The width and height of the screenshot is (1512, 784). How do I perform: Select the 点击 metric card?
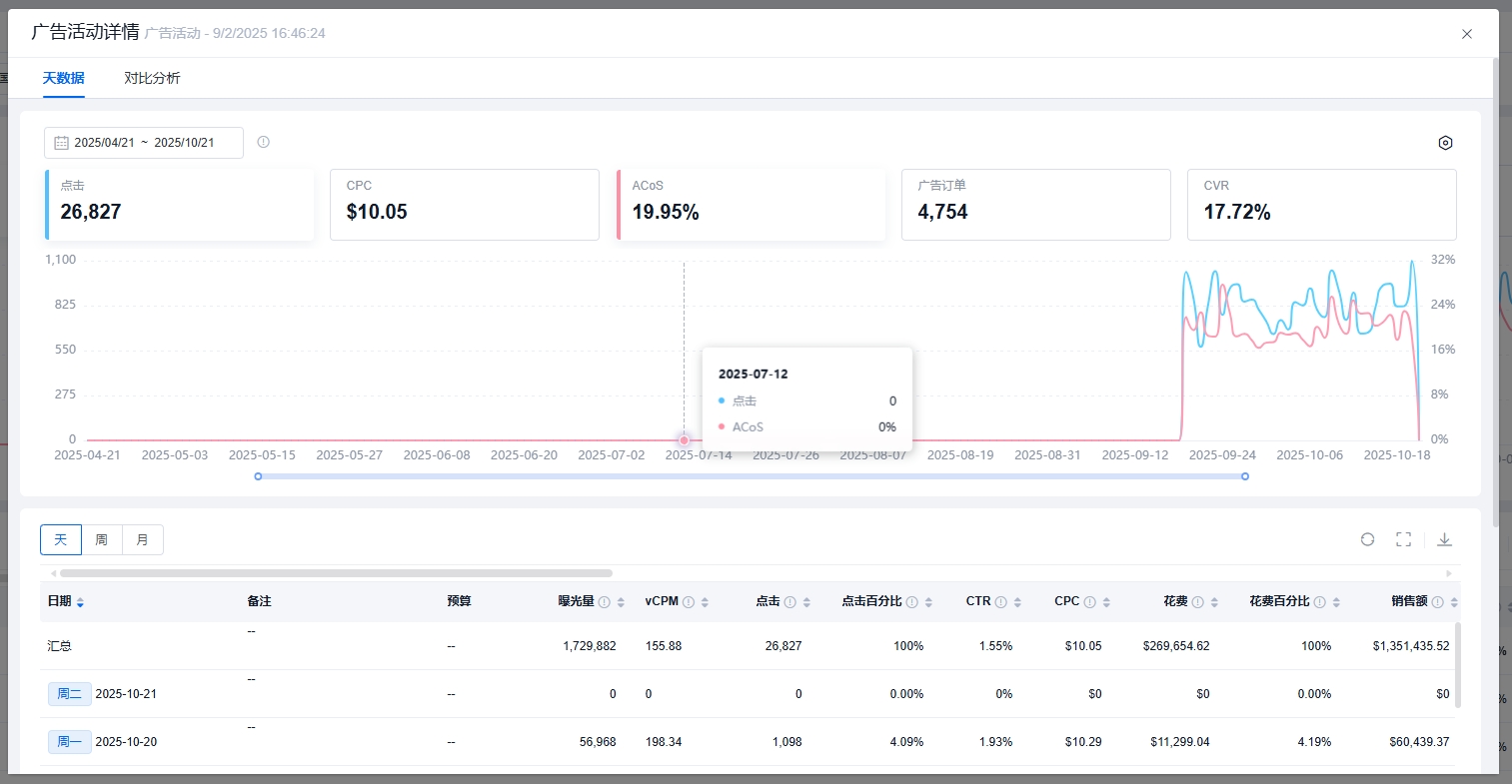click(x=180, y=205)
